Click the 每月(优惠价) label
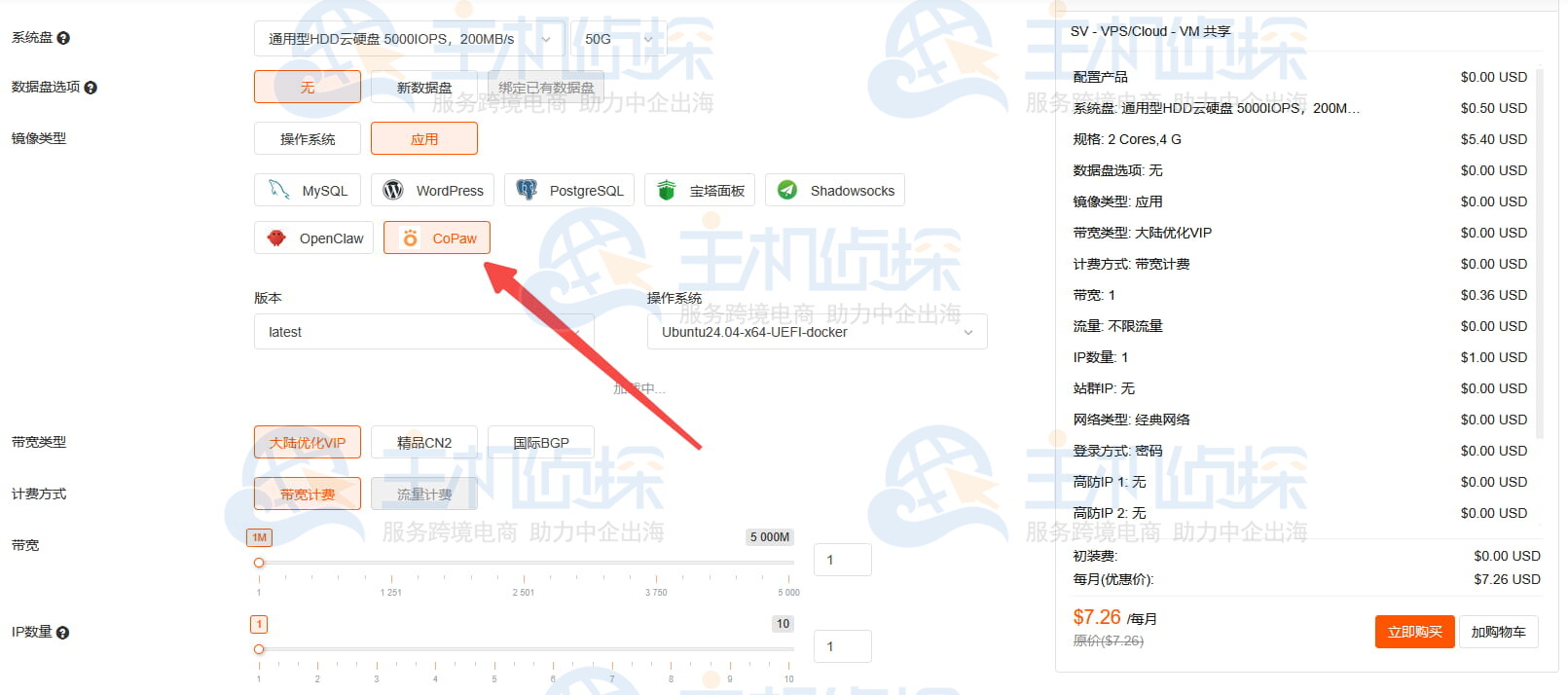 pyautogui.click(x=1113, y=579)
